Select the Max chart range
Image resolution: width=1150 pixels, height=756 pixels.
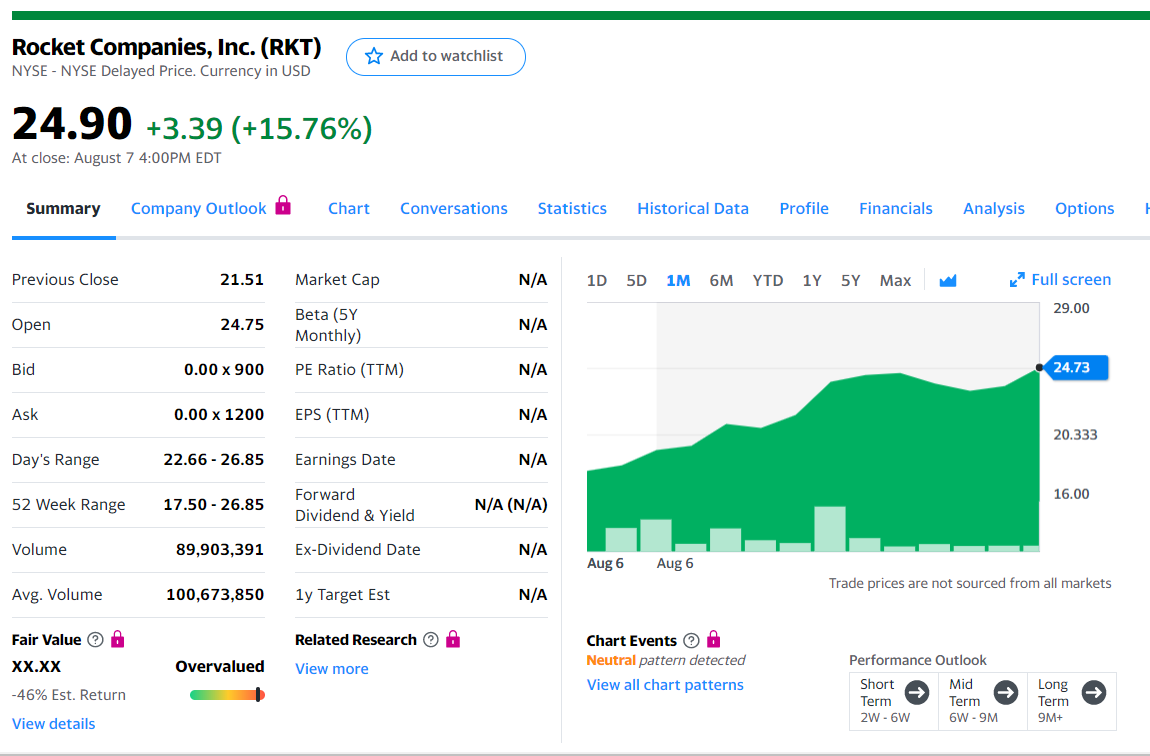click(896, 280)
